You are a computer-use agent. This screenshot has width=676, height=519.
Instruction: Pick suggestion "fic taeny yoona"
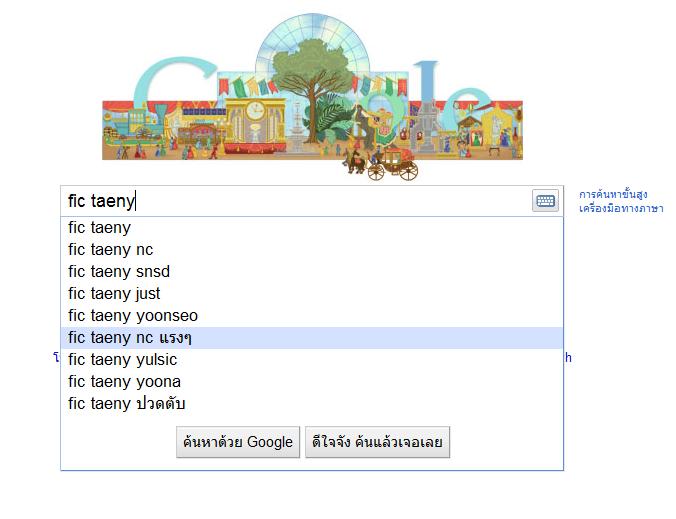312,381
